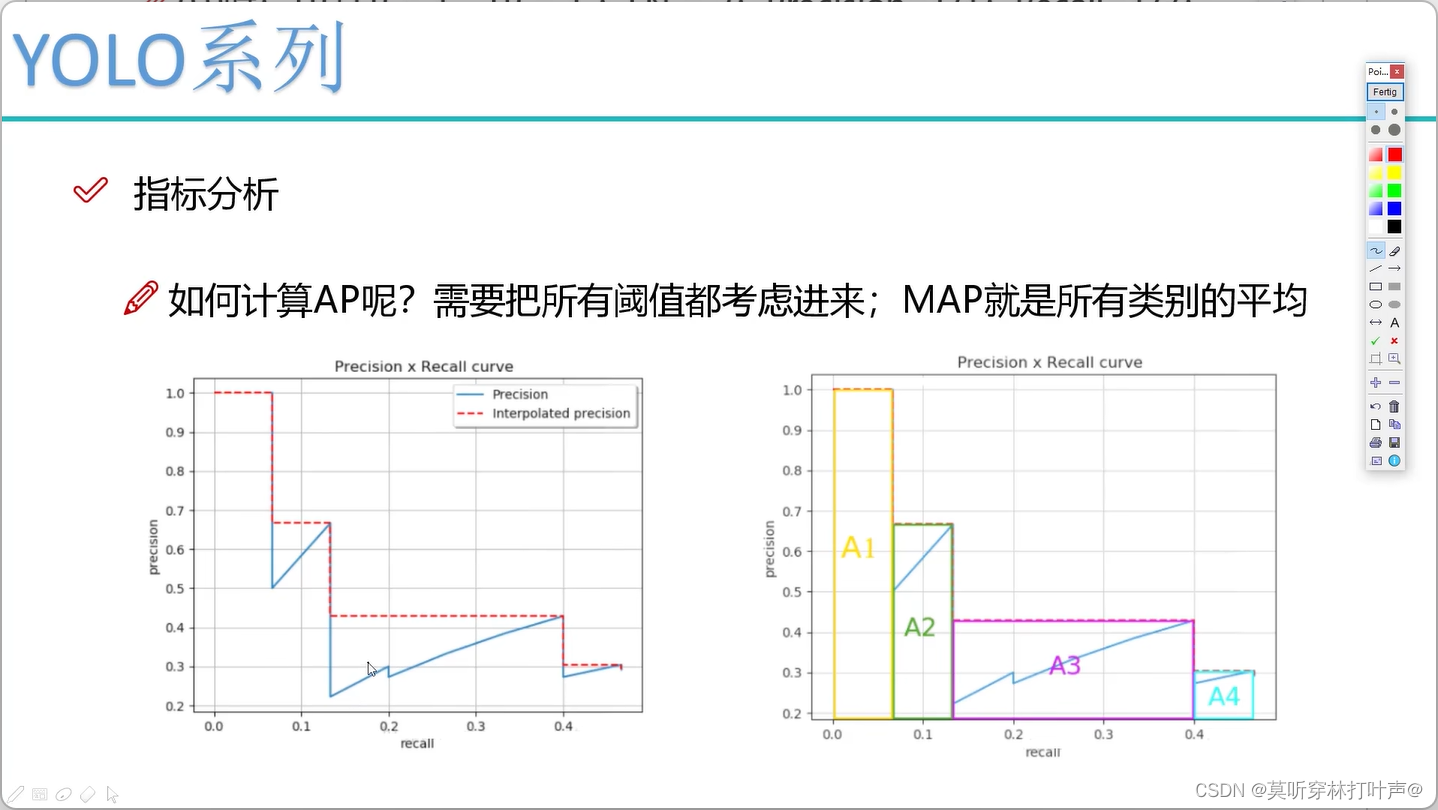Click the 'Precision' legend entry

tap(520, 394)
